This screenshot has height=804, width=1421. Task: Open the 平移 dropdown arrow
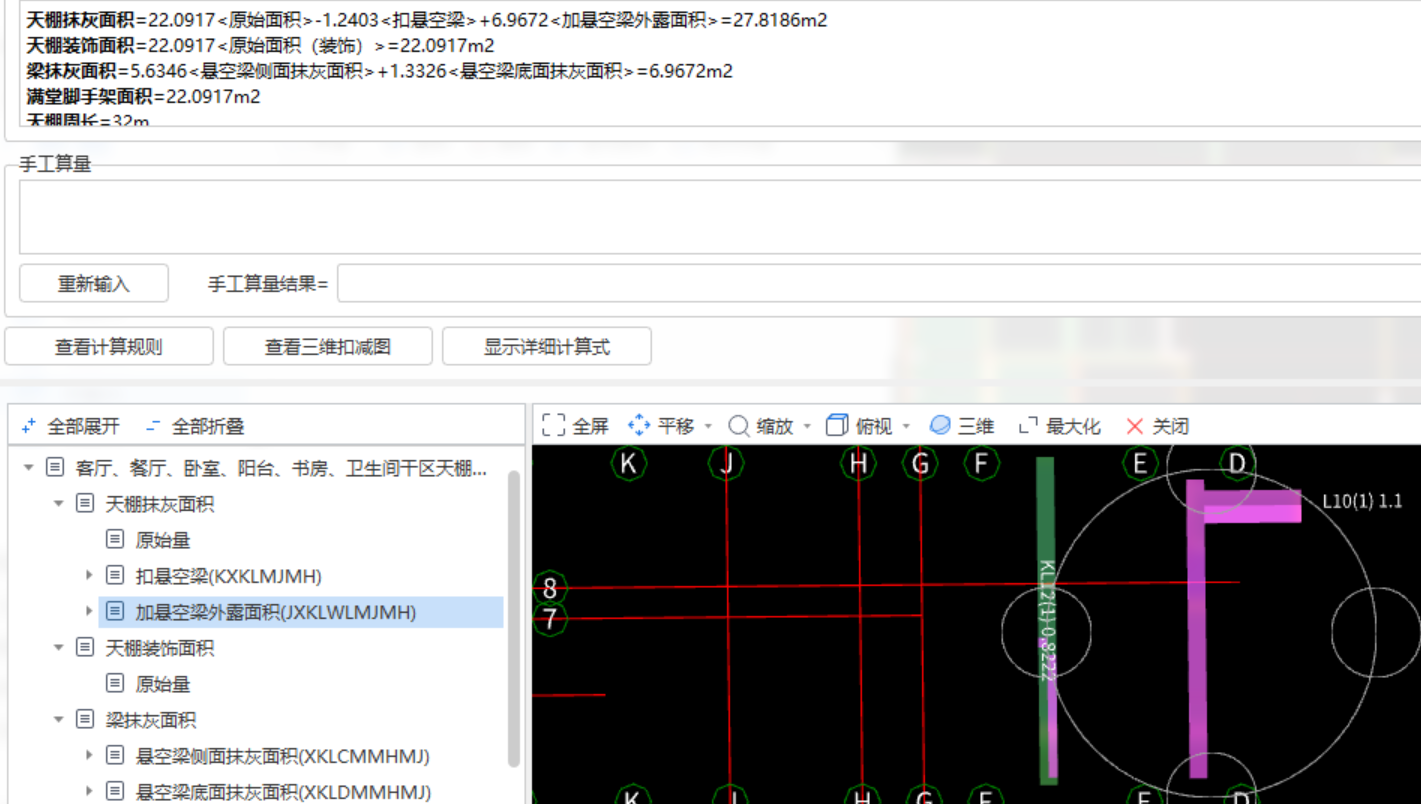click(708, 427)
